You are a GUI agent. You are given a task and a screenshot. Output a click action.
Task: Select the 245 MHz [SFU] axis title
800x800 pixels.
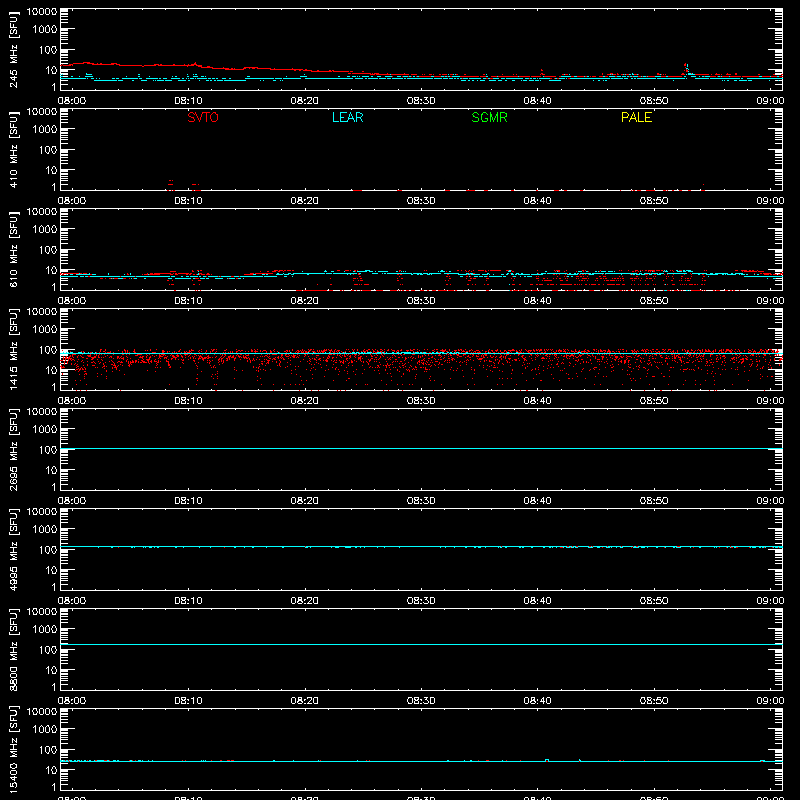[13, 50]
